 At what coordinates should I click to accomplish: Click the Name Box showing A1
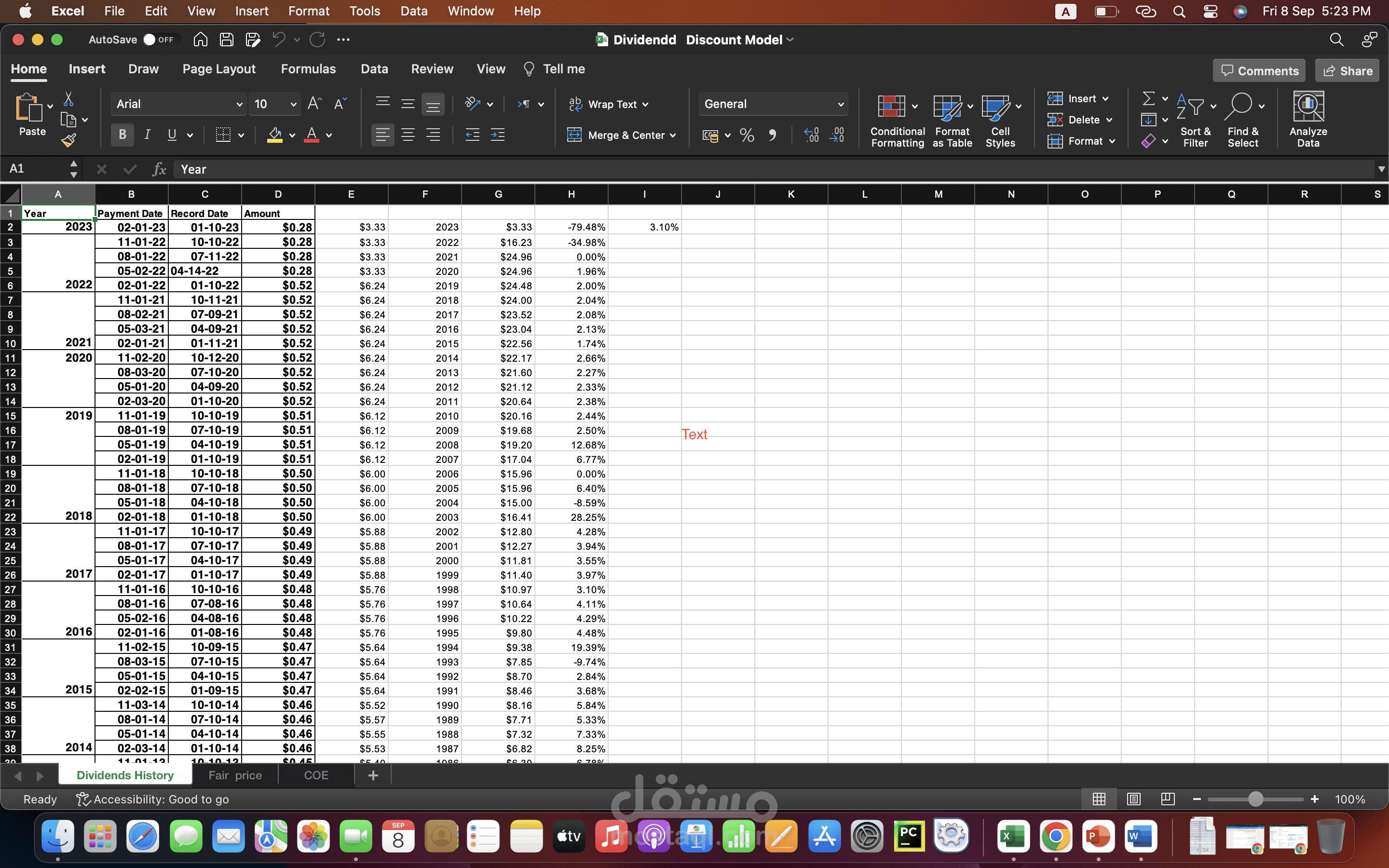(x=36, y=169)
